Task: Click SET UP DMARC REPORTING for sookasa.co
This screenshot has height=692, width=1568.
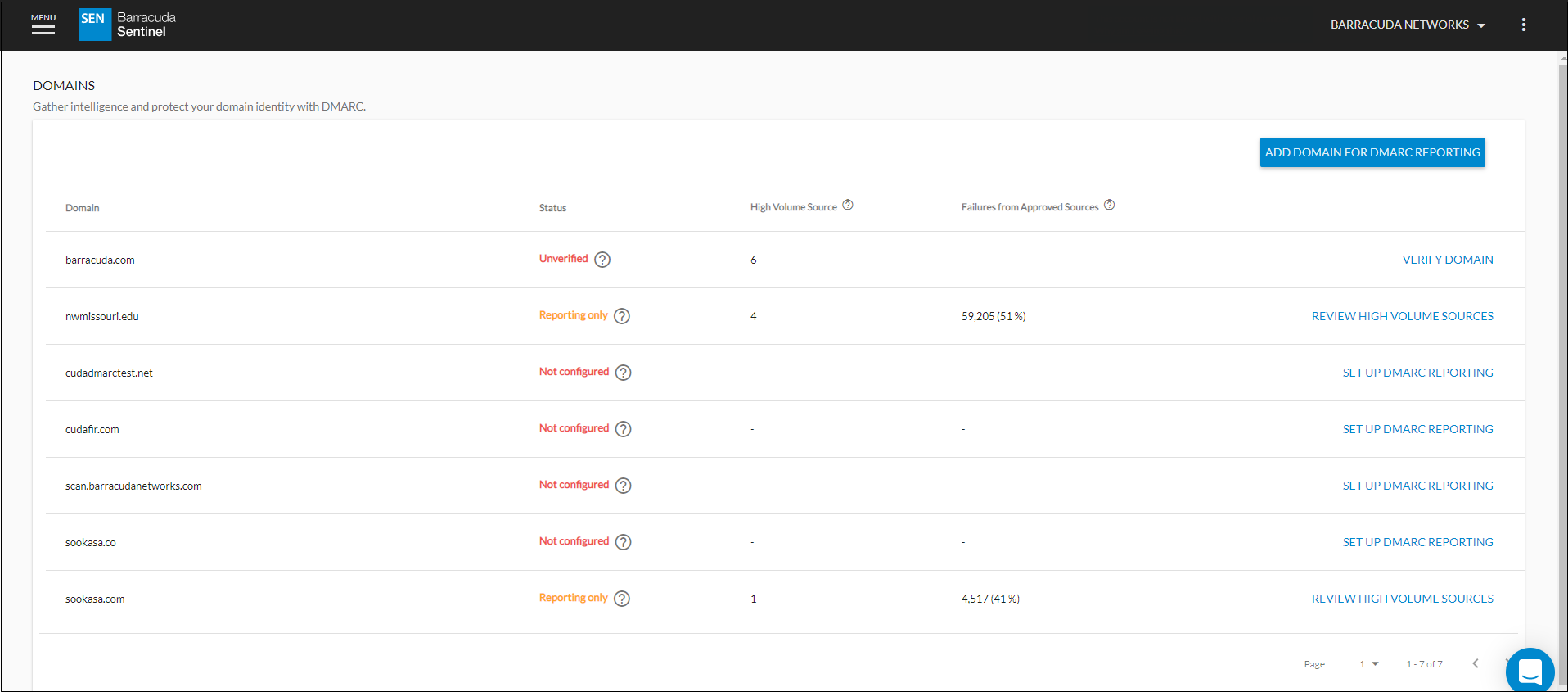Action: [1417, 542]
